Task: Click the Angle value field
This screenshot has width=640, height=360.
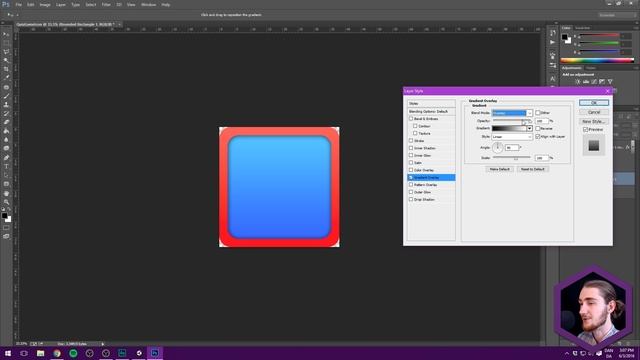Action: tap(512, 148)
